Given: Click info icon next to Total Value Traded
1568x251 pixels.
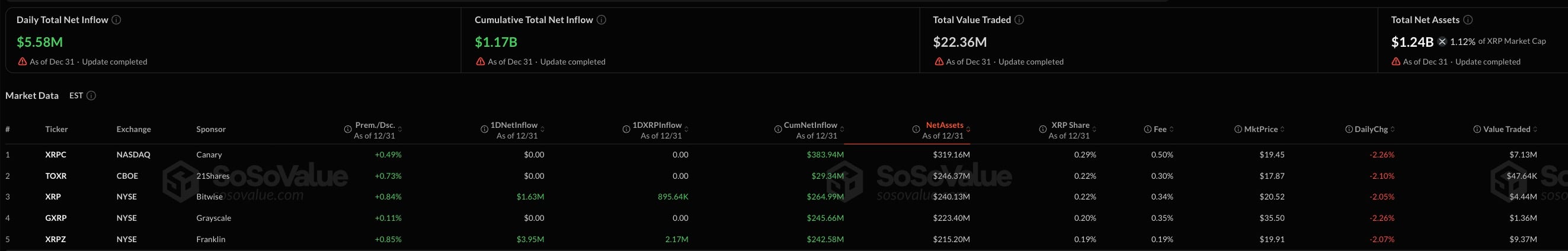Looking at the screenshot, I should pos(1019,20).
